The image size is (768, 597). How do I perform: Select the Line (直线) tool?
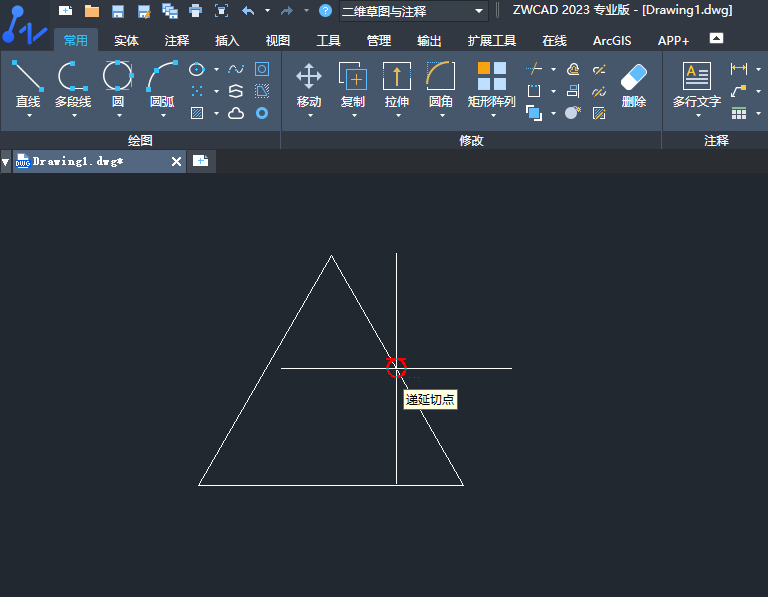[x=28, y=83]
